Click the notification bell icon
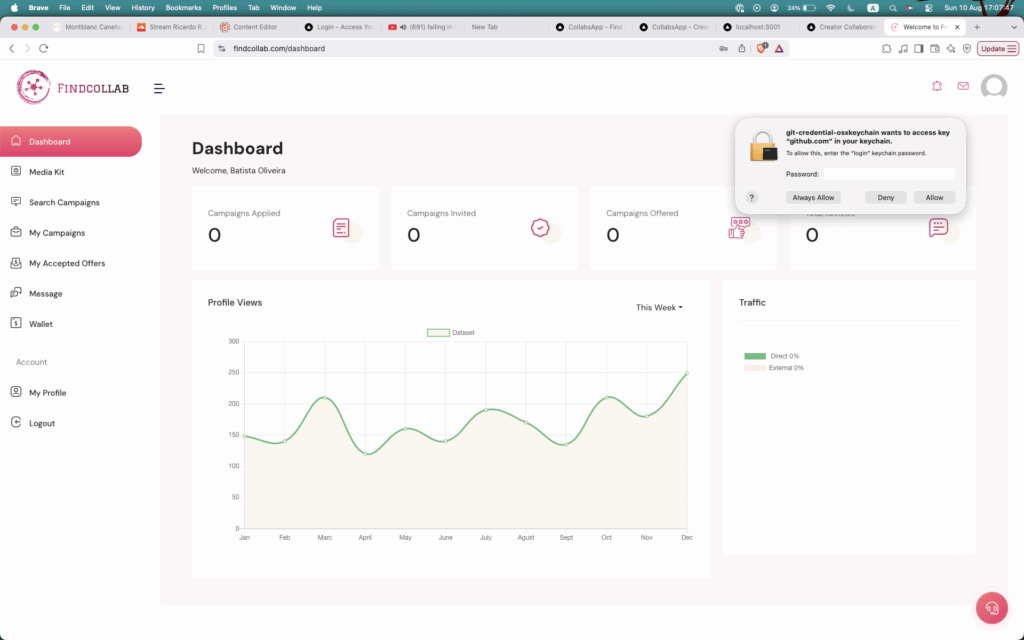 pos(937,86)
